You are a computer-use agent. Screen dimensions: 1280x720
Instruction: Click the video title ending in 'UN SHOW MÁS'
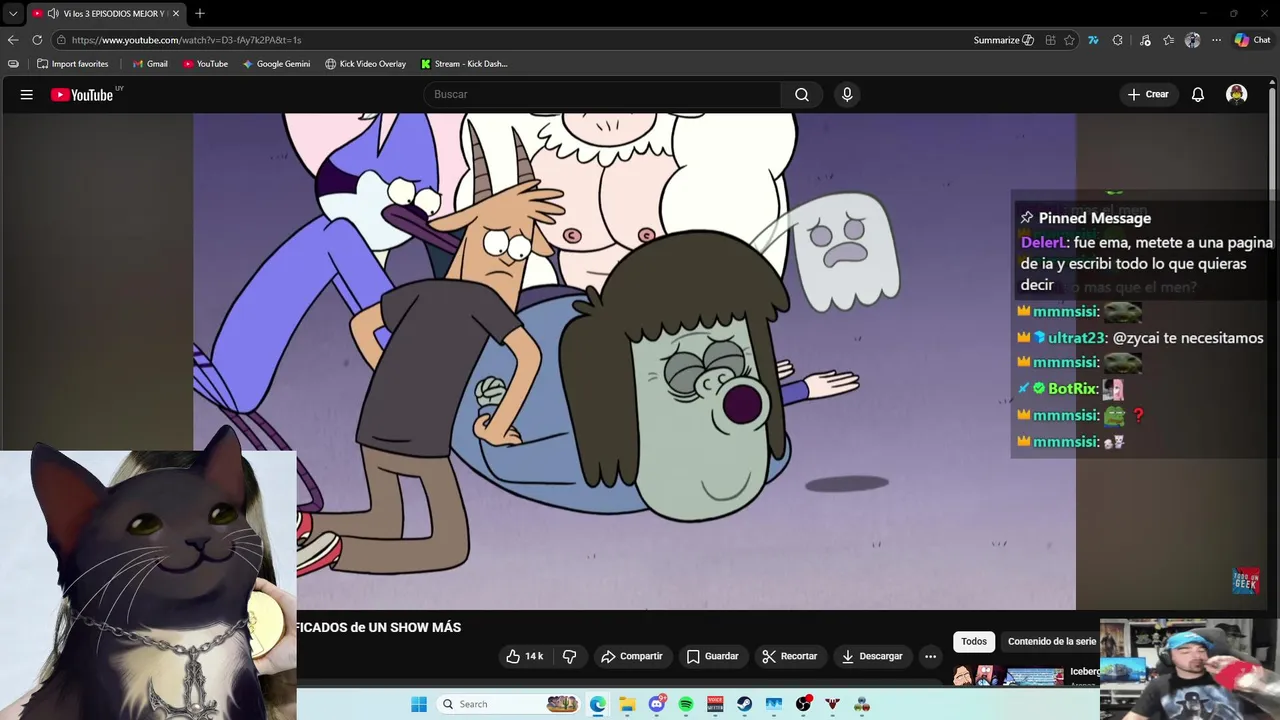click(378, 627)
